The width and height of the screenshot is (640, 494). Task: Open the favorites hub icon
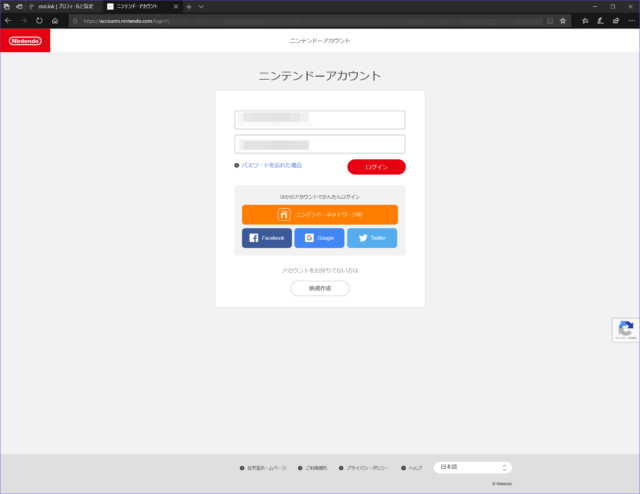coord(585,21)
